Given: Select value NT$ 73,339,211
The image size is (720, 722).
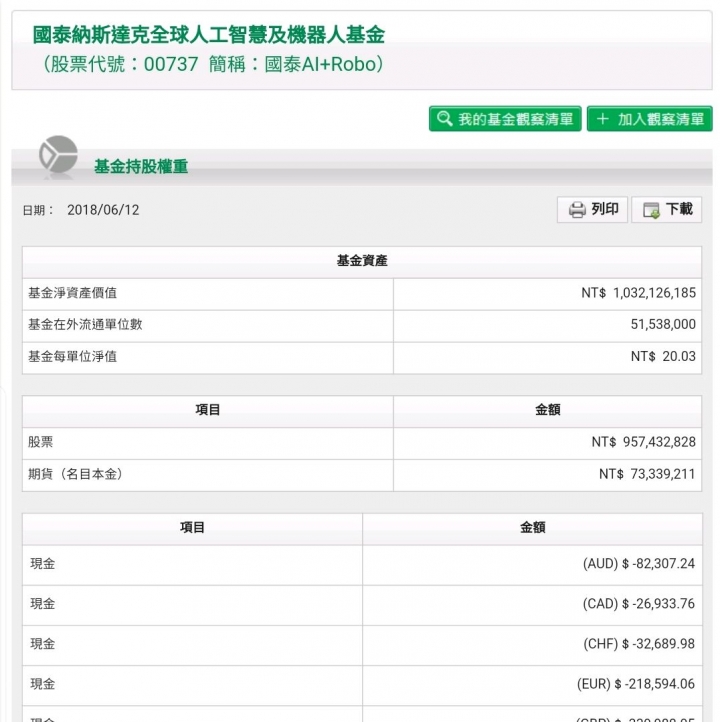Looking at the screenshot, I should pos(647,474).
